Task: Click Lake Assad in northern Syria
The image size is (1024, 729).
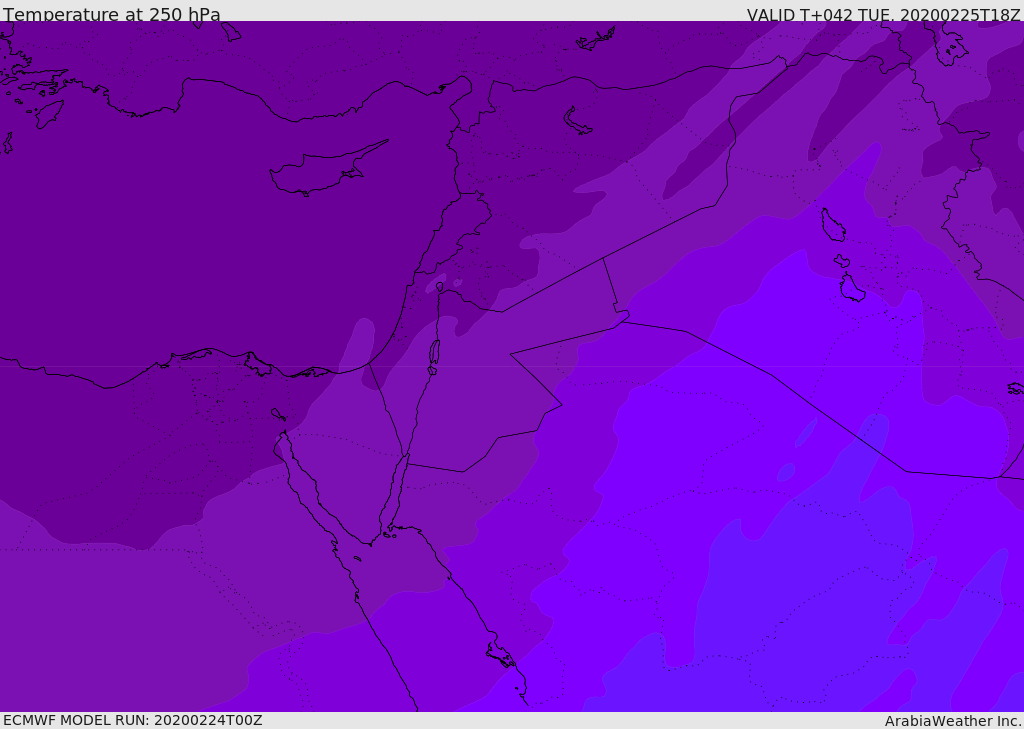Action: (x=577, y=122)
